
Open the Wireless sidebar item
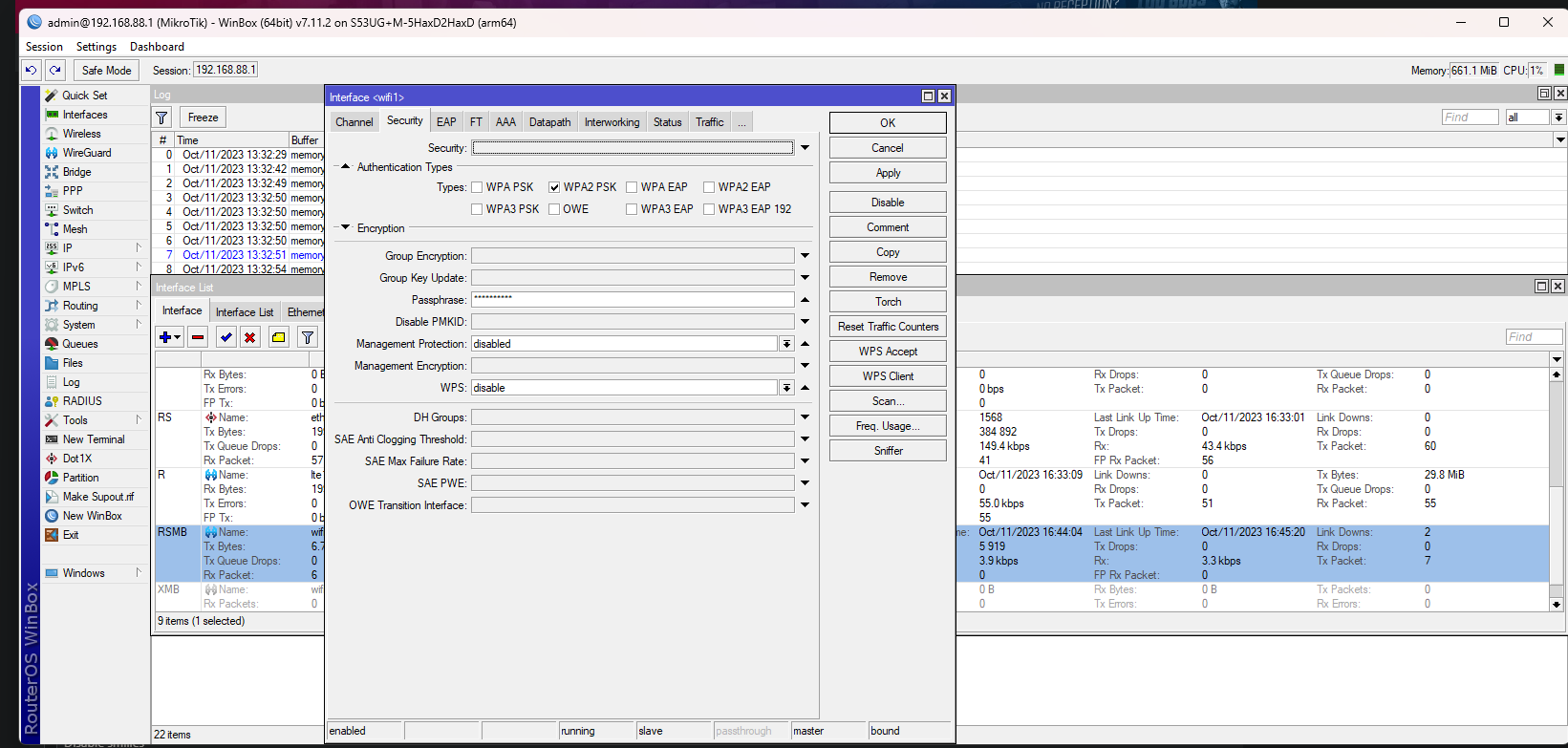pos(81,134)
